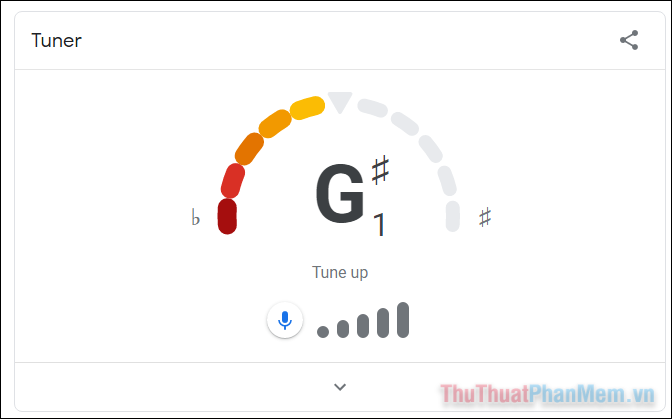Click the bright red gauge segment
Viewport: 672px width, 419px height.
(233, 180)
